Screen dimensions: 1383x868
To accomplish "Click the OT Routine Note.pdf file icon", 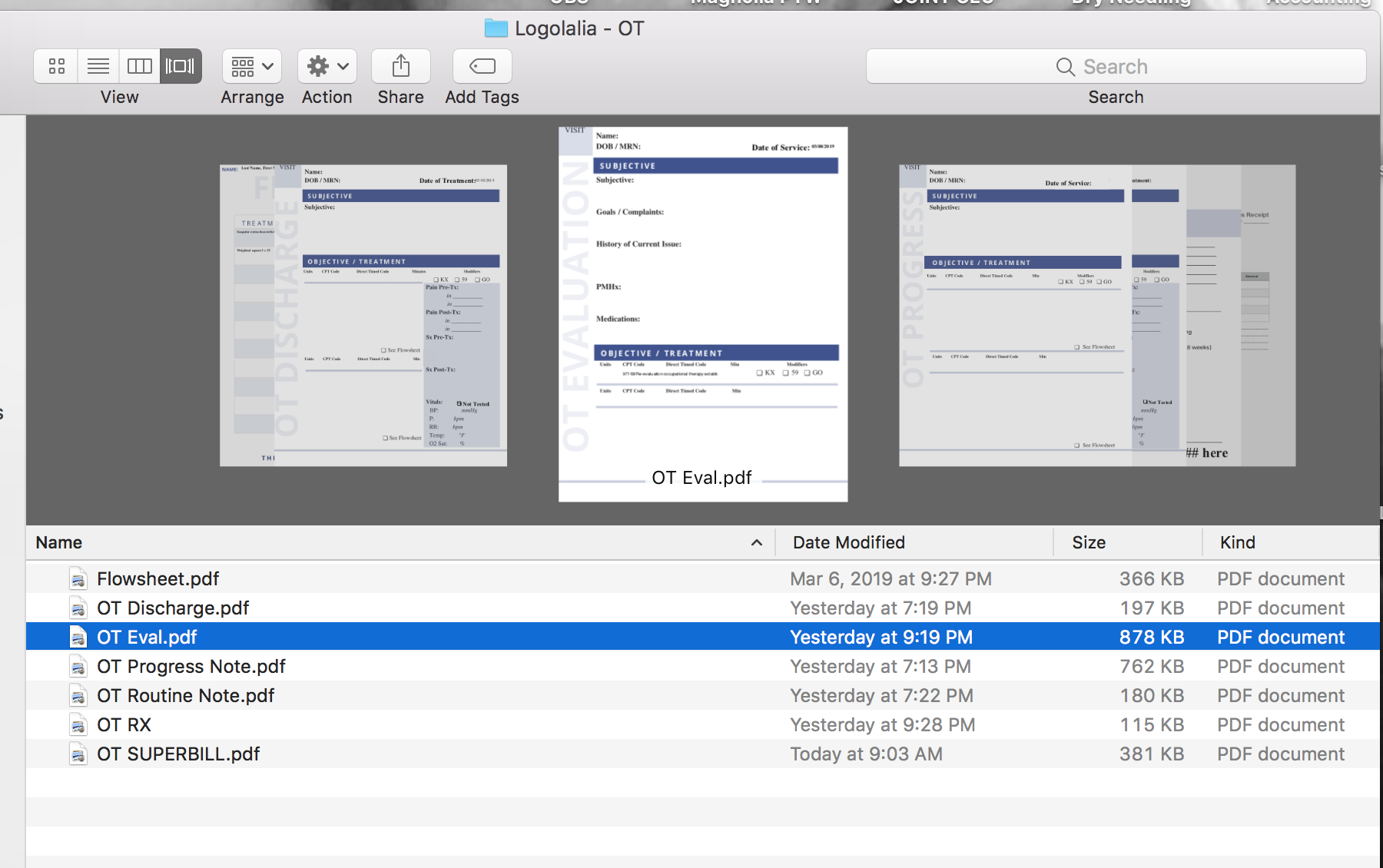I will point(78,695).
